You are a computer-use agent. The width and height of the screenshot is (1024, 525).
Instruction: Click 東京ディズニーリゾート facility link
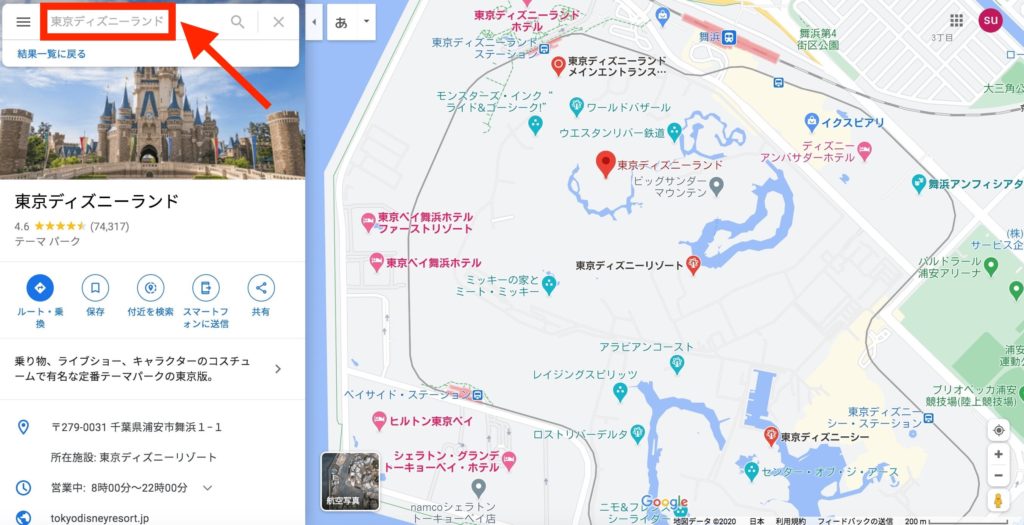pos(158,457)
